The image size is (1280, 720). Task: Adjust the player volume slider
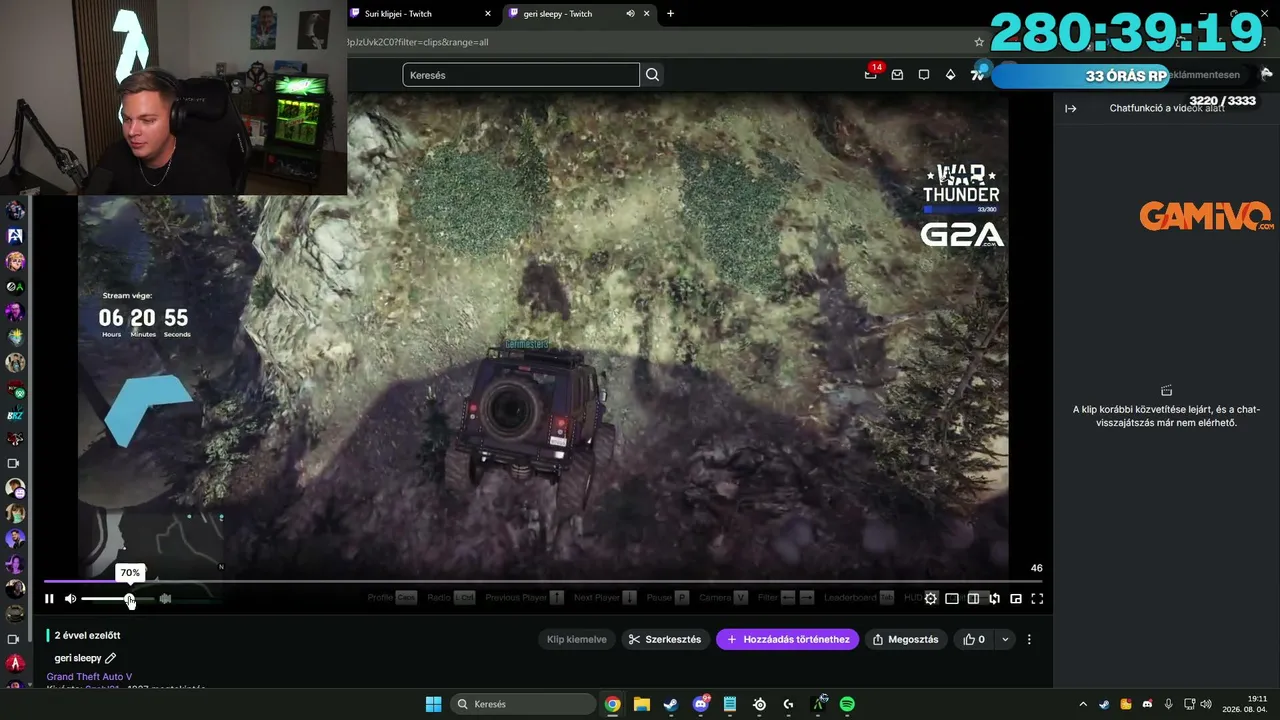point(118,599)
